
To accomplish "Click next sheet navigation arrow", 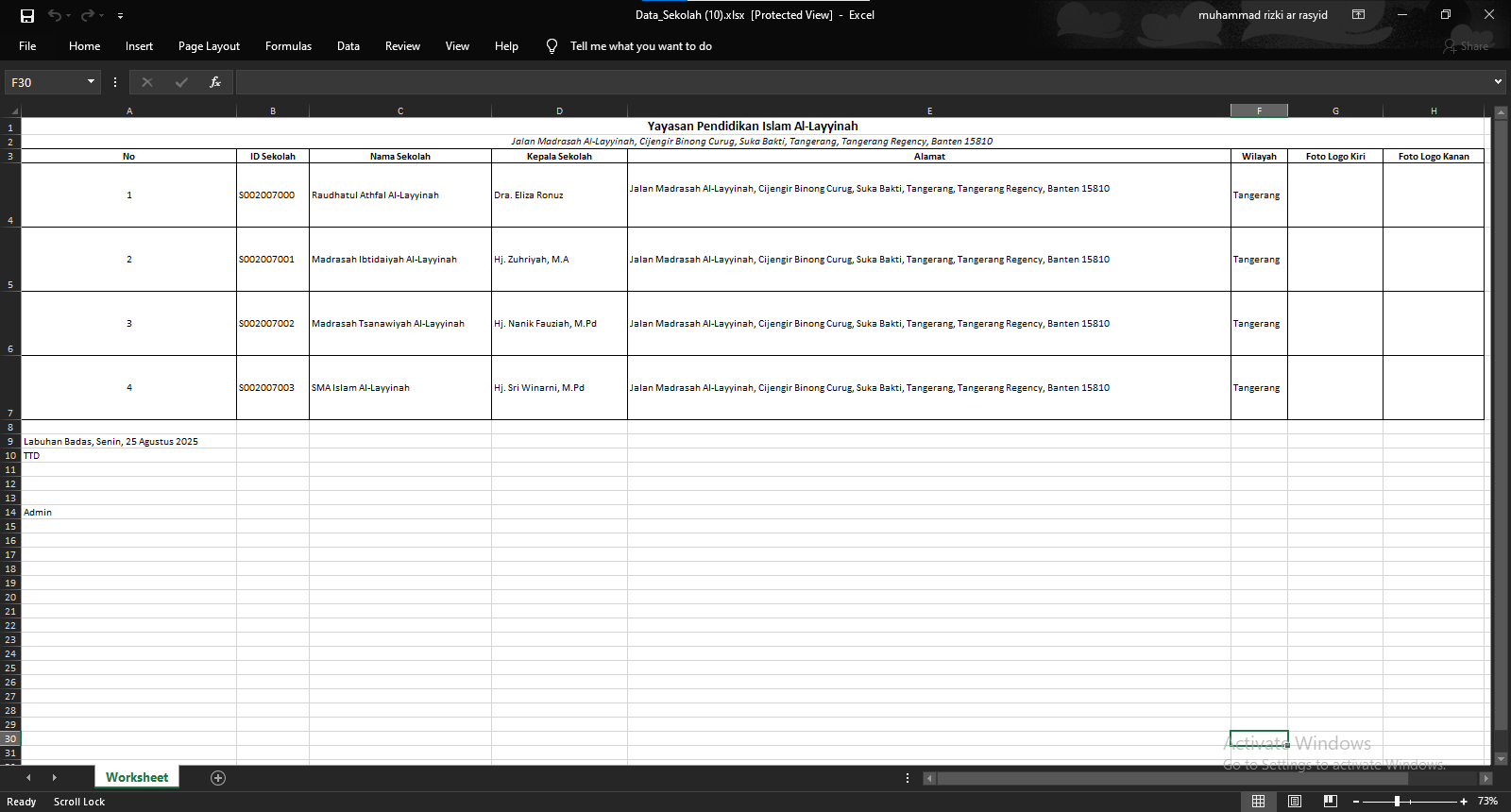I will (54, 778).
